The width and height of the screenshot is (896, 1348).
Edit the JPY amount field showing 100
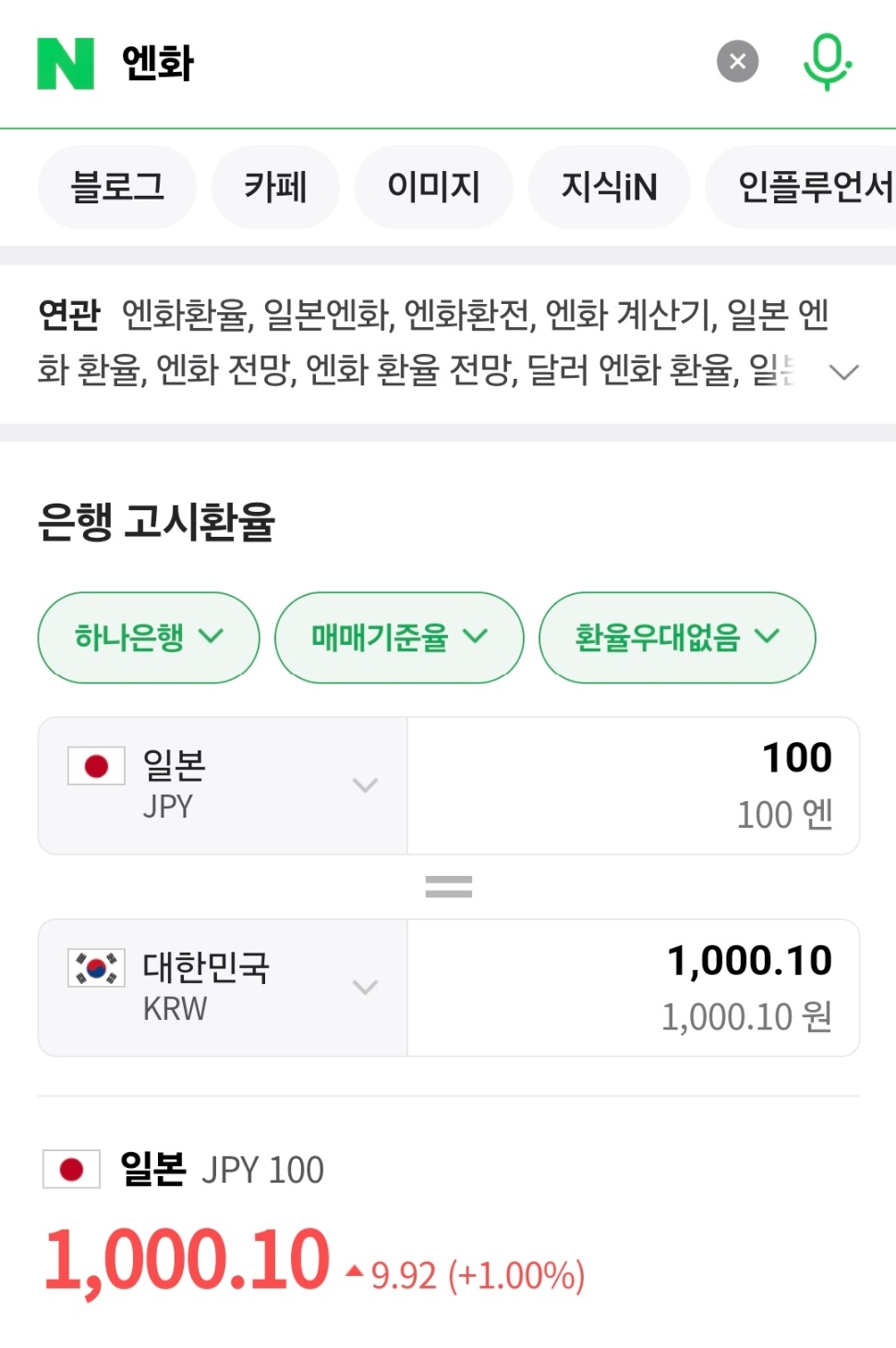point(634,785)
